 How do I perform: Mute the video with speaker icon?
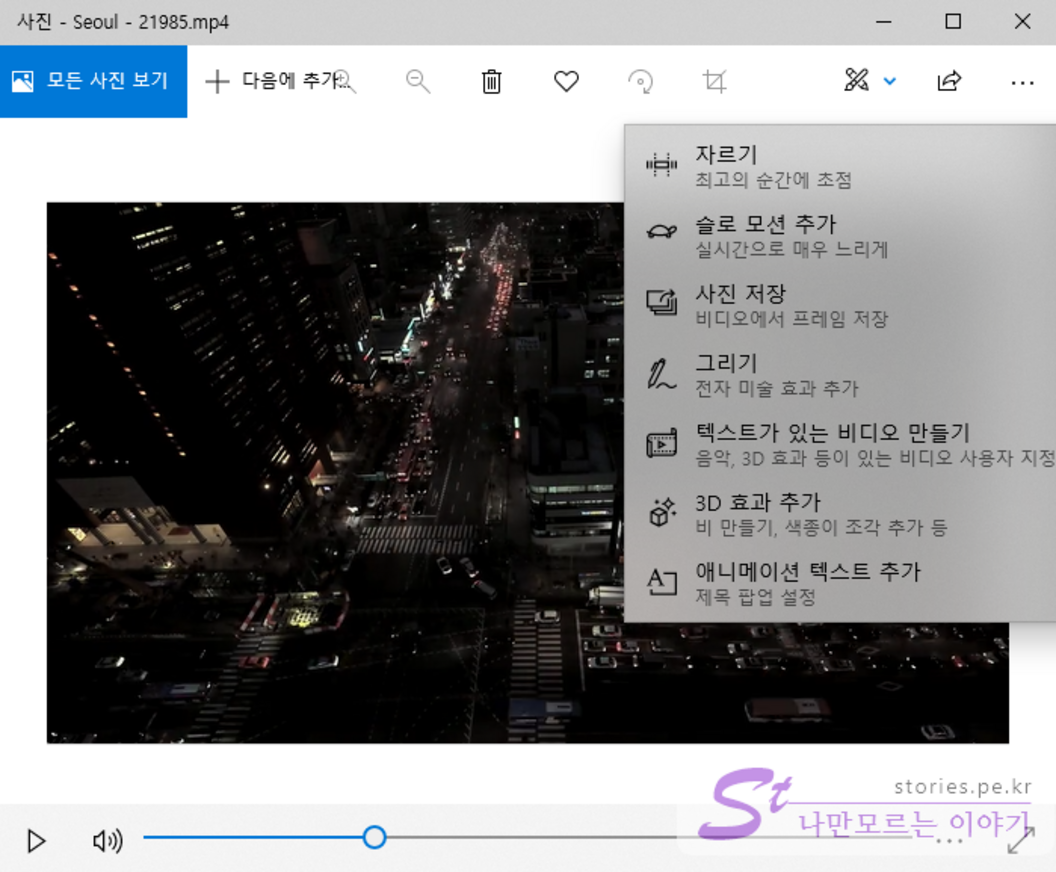point(107,841)
